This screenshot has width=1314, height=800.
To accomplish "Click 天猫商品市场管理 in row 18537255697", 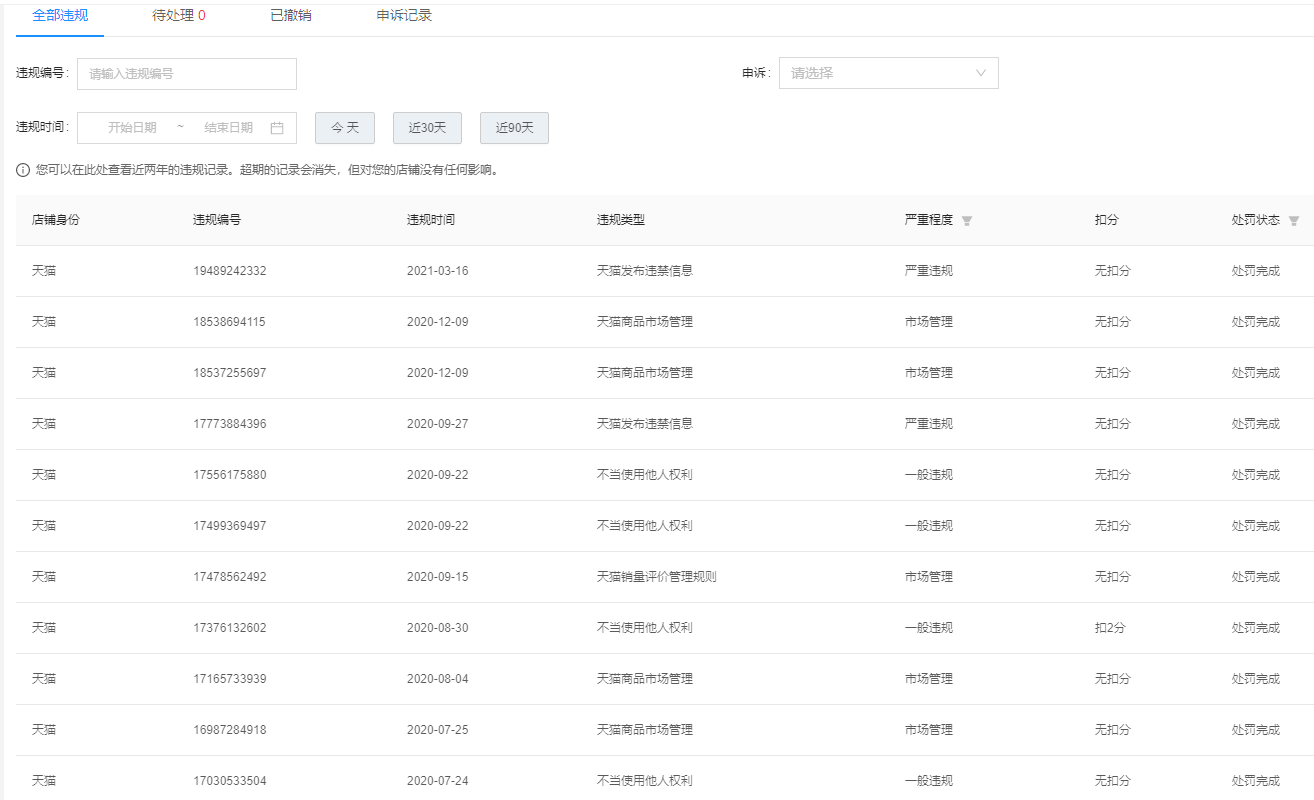I will point(645,373).
